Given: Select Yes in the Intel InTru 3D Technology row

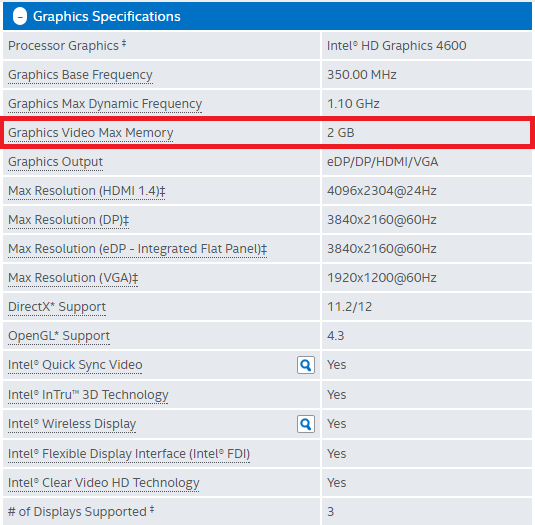Looking at the screenshot, I should tap(336, 395).
